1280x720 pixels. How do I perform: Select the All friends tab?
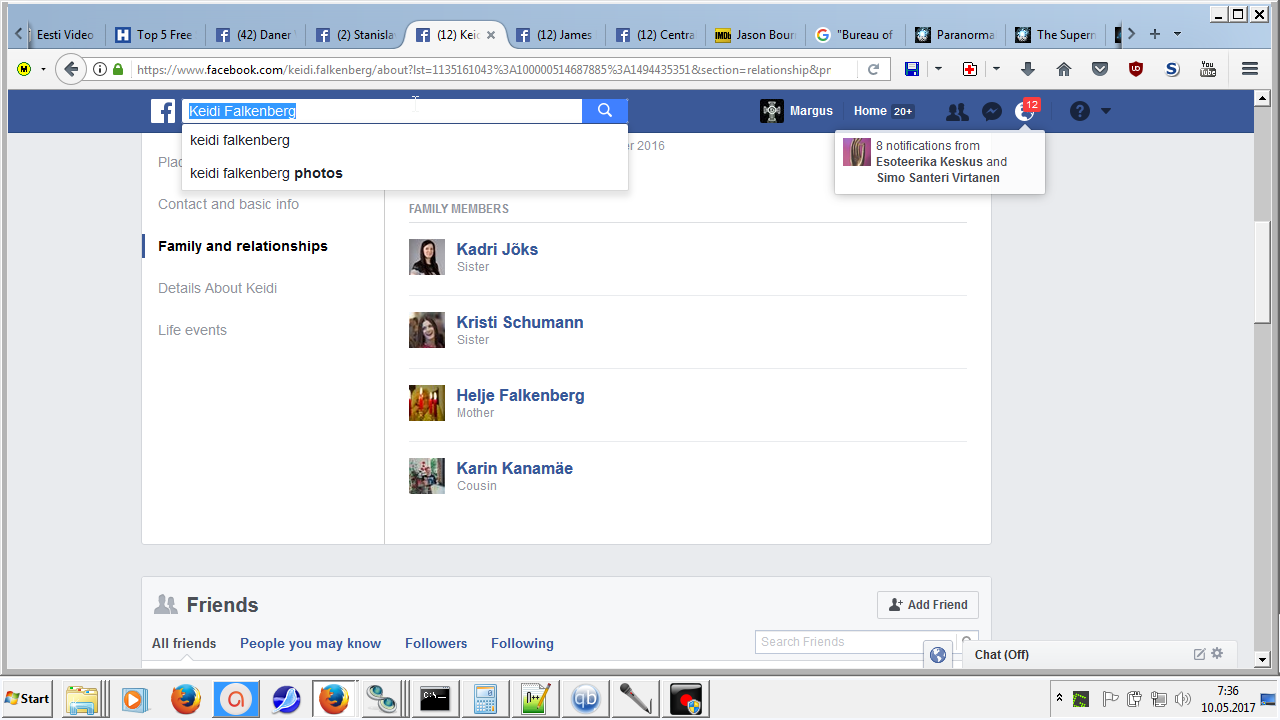click(184, 643)
